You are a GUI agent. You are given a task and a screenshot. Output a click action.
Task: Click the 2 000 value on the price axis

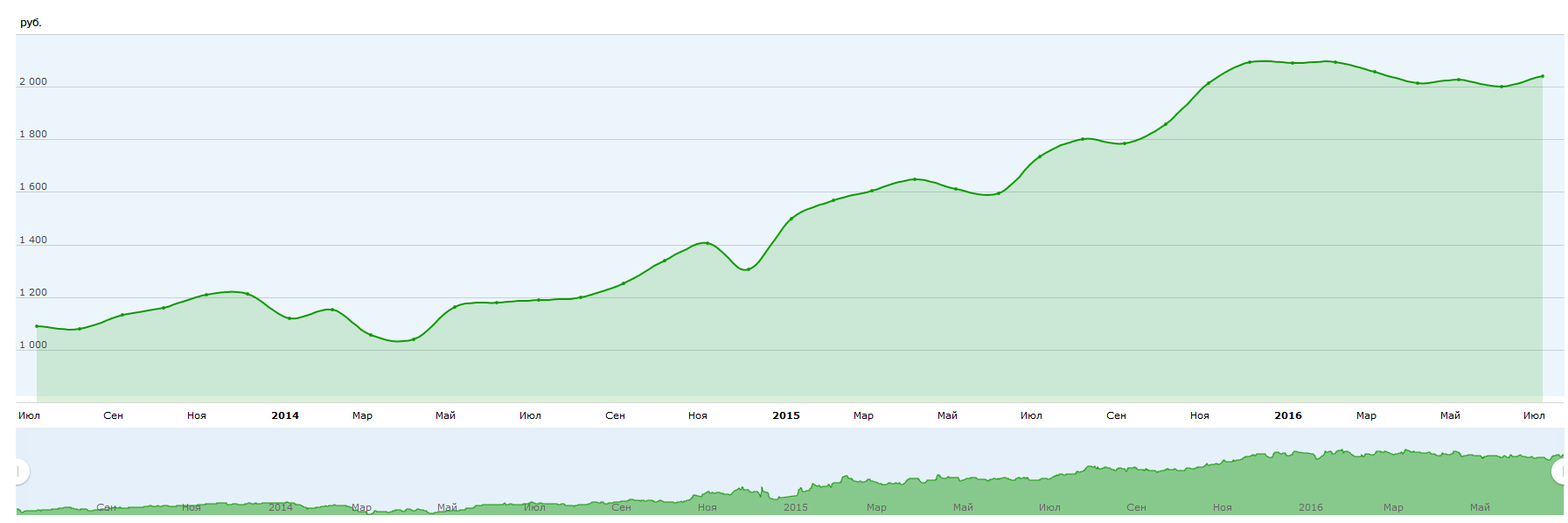click(x=33, y=81)
